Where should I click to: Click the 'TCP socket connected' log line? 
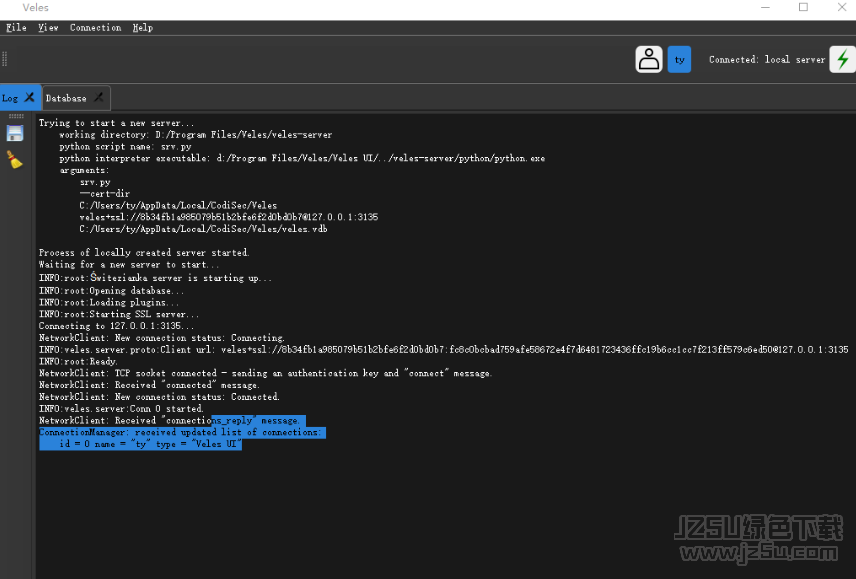tap(265, 373)
